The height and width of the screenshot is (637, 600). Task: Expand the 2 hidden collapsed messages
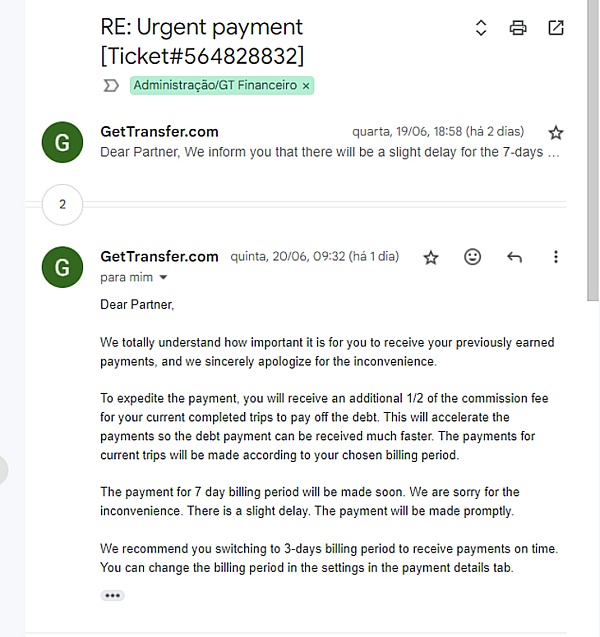pos(62,204)
